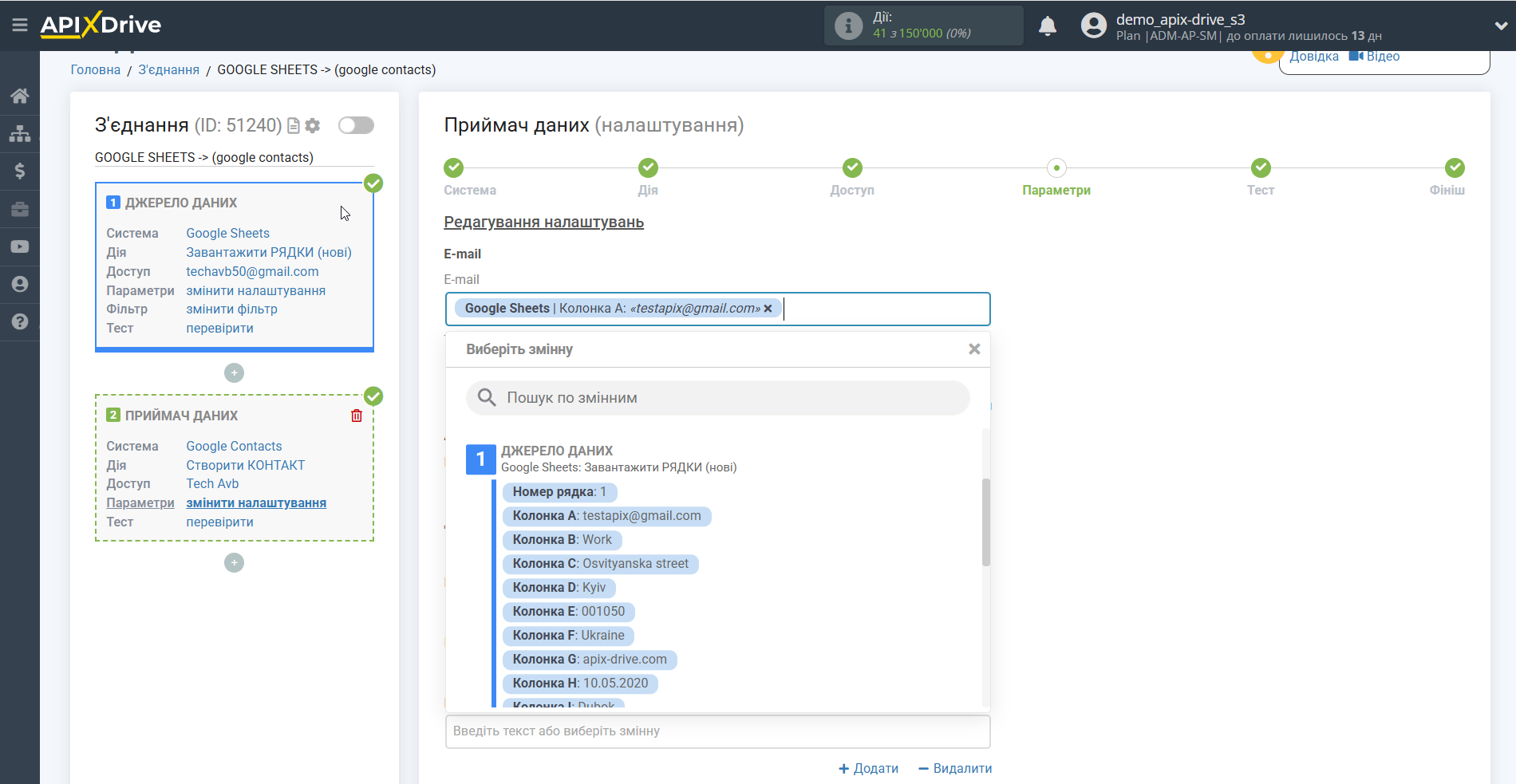Open the hamburger menu
The height and width of the screenshot is (784, 1516).
pyautogui.click(x=20, y=25)
